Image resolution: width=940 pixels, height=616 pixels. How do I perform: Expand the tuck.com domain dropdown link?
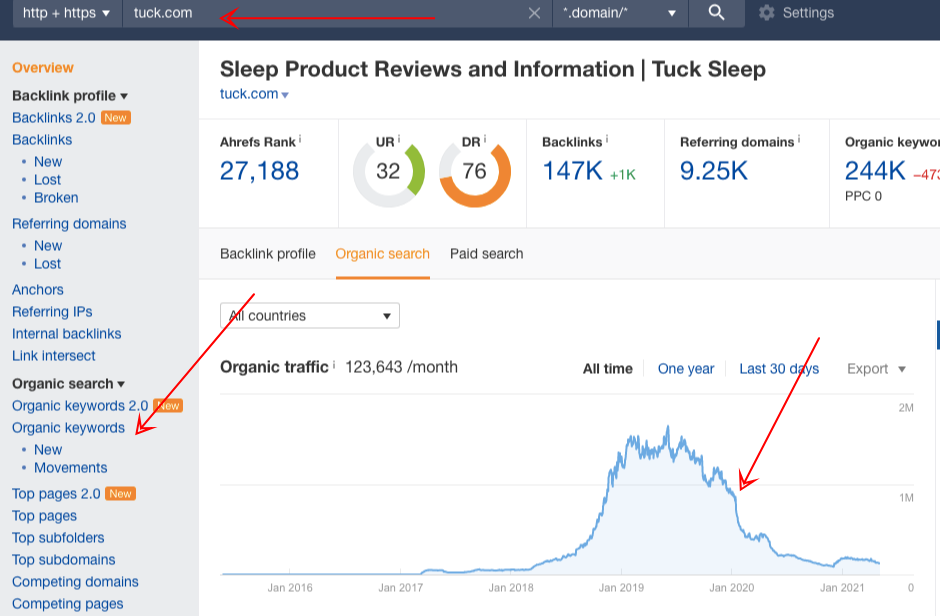(x=254, y=94)
